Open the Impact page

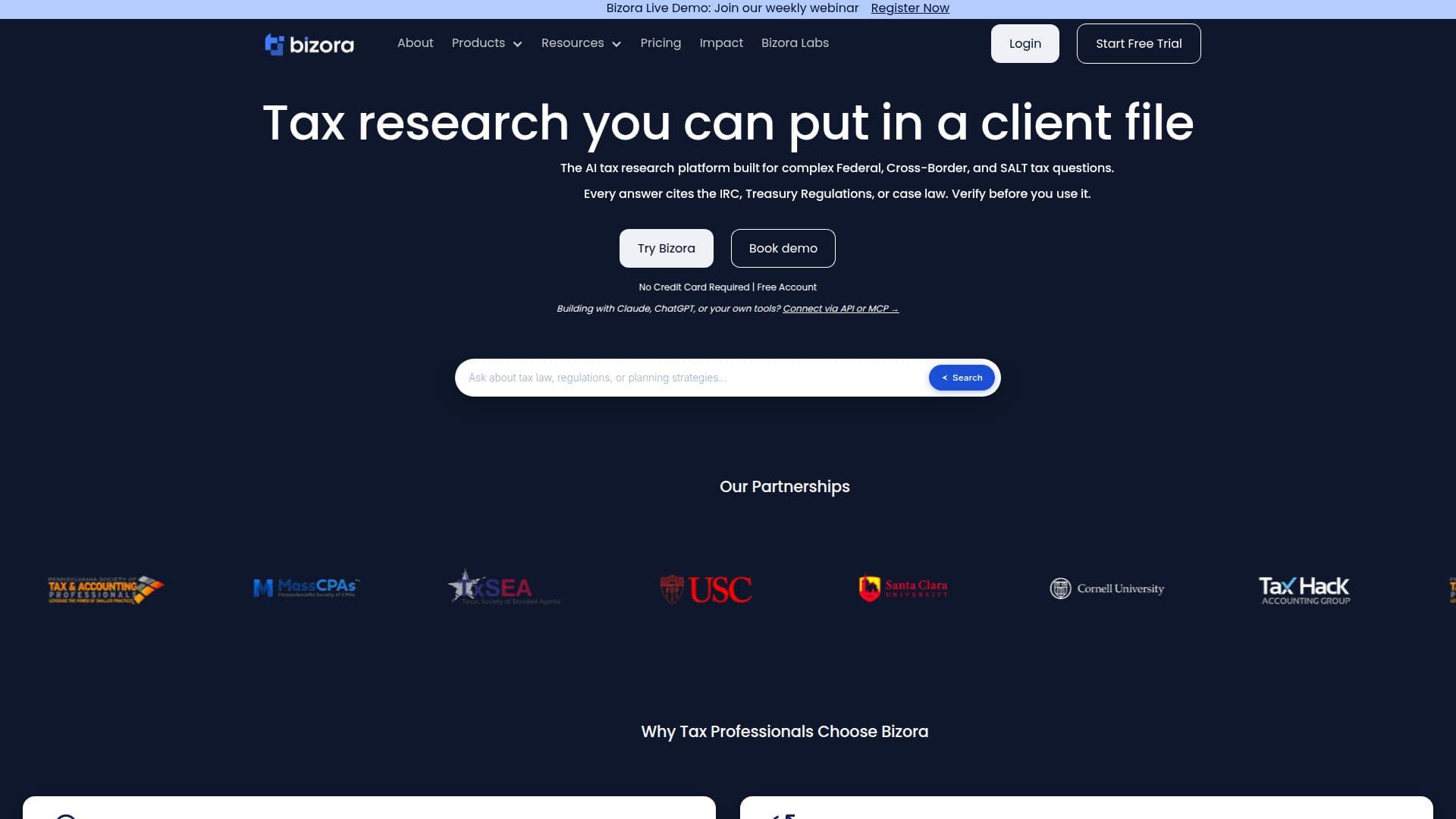[x=721, y=43]
